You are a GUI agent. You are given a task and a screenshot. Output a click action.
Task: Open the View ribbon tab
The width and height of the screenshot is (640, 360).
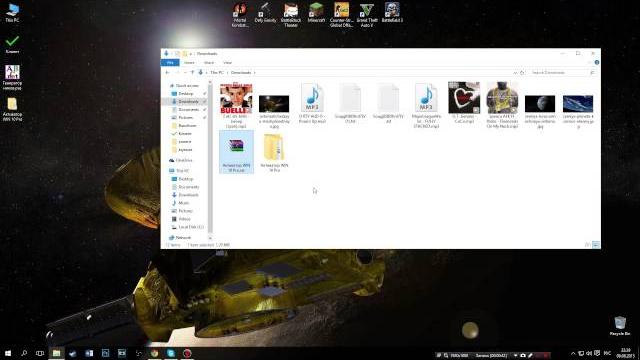coord(227,62)
